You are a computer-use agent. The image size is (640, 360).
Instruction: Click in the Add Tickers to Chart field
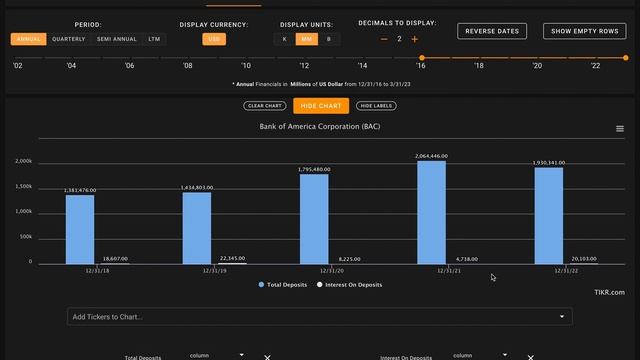point(320,317)
